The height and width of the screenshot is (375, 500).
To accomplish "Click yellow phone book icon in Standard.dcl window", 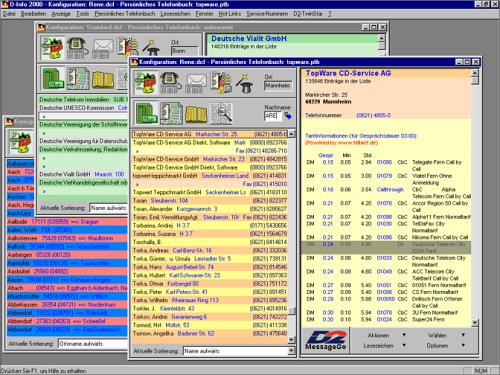I will click(x=103, y=79).
